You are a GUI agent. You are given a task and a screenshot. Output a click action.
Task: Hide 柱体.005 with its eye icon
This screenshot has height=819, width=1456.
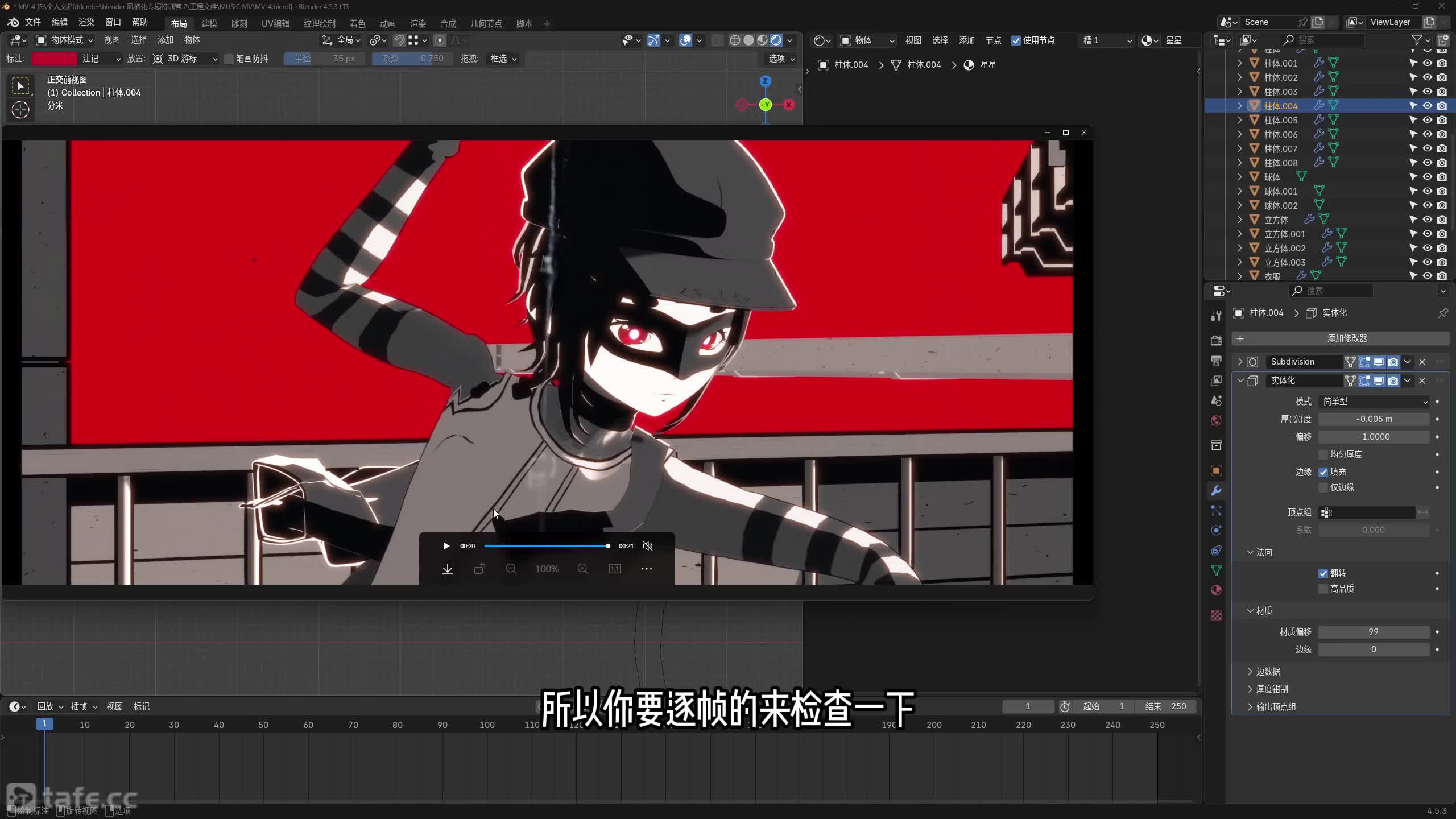pos(1428,120)
